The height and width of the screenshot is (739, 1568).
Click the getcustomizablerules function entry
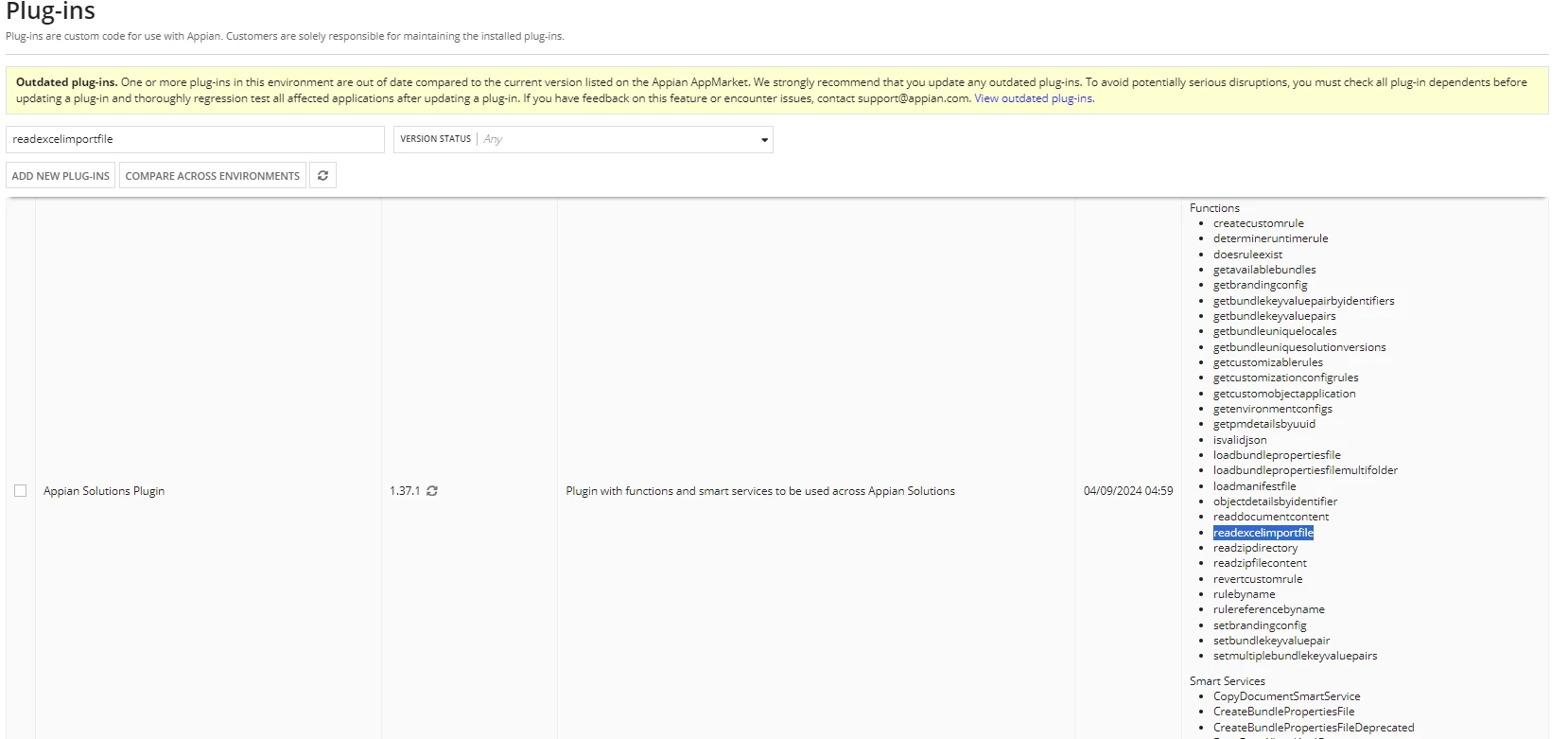click(1268, 362)
